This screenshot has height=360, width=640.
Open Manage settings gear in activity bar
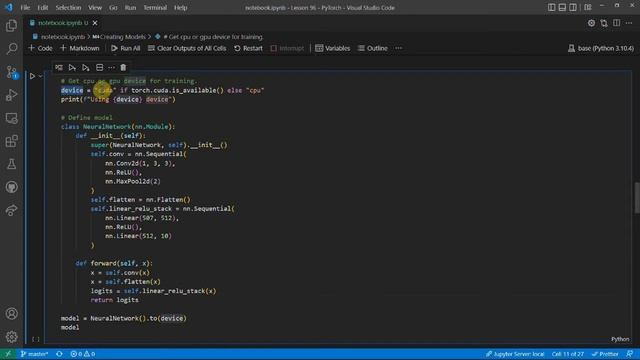(11, 337)
